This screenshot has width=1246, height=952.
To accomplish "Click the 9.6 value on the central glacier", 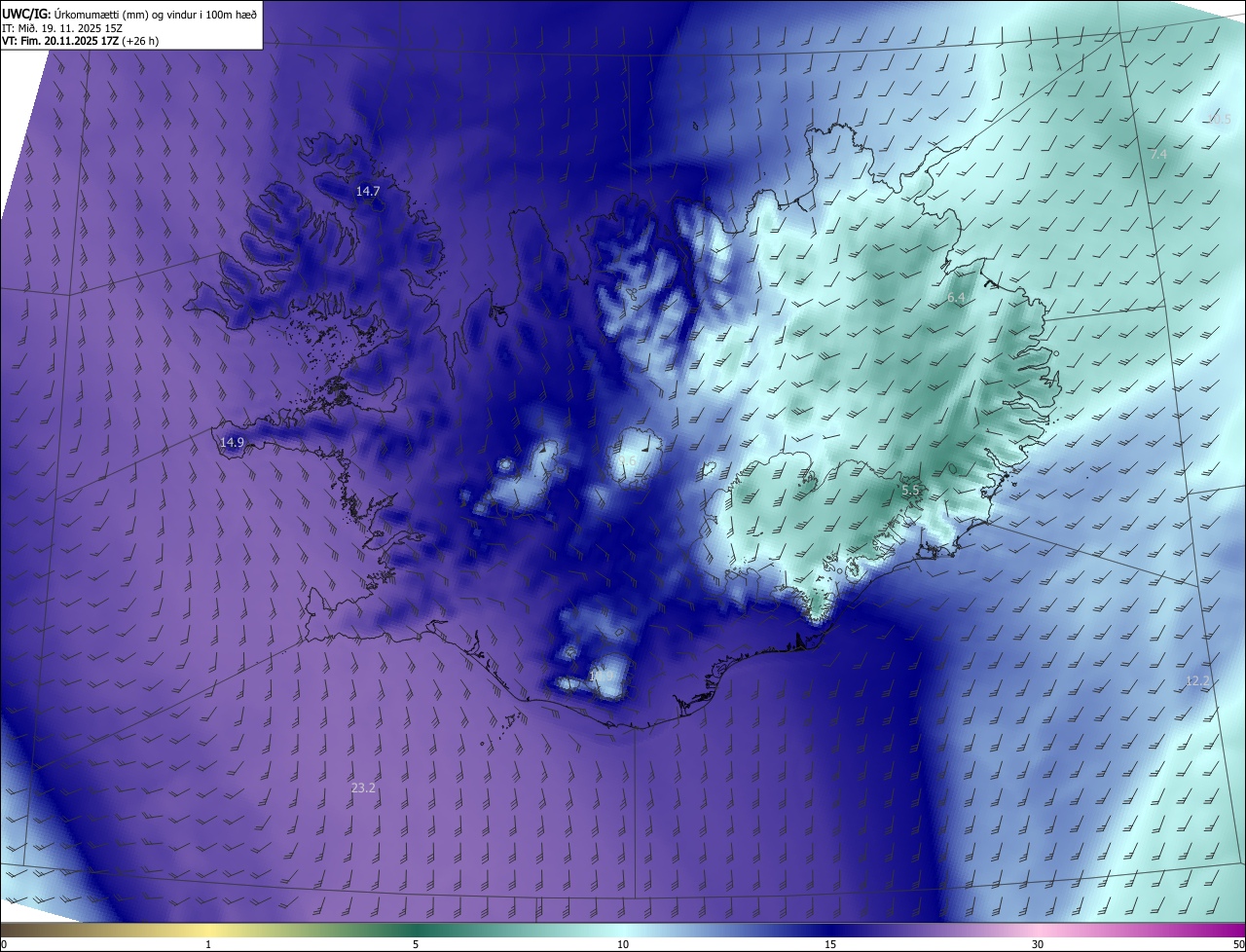I will pos(627,461).
